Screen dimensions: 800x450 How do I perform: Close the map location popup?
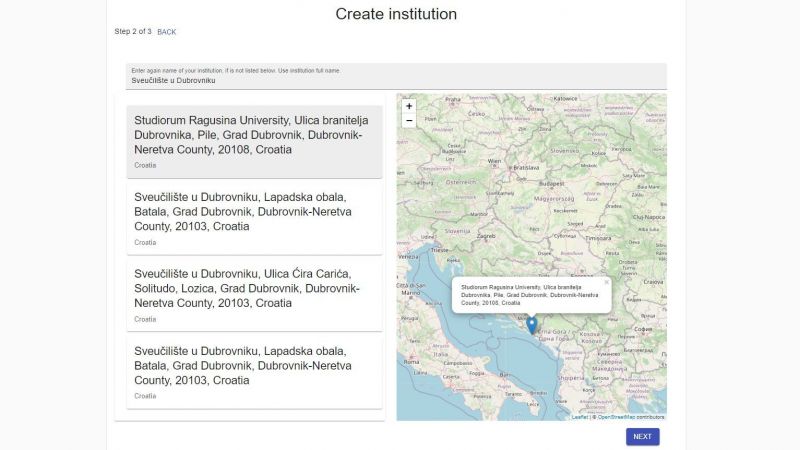[606, 282]
